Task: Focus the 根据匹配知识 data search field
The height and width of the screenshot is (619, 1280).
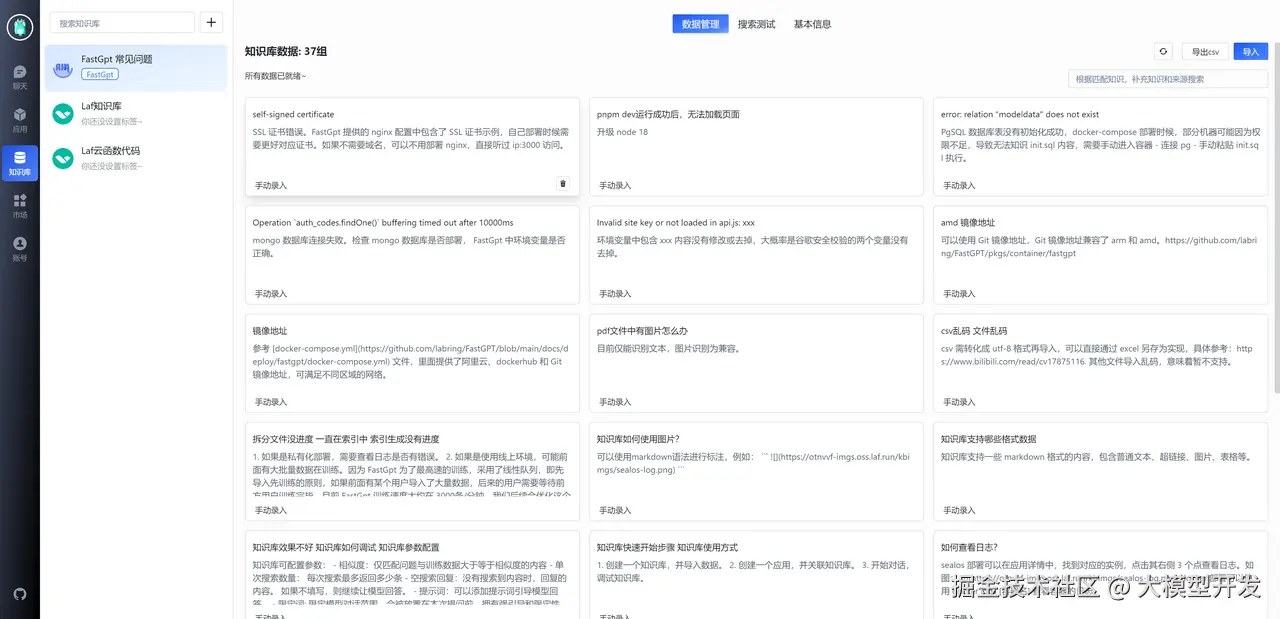Action: (x=1168, y=78)
